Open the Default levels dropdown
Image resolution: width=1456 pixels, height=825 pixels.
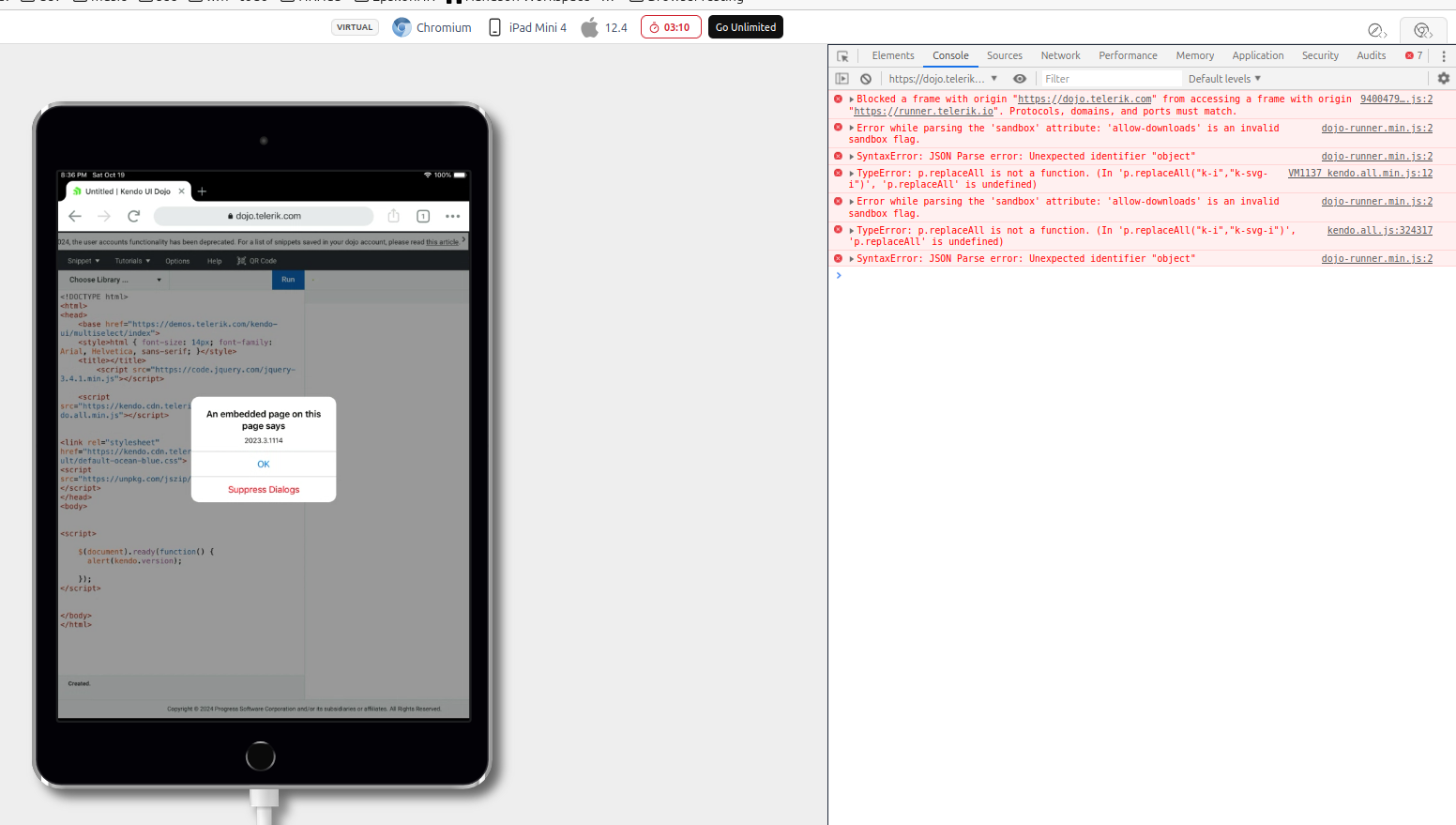point(1224,79)
